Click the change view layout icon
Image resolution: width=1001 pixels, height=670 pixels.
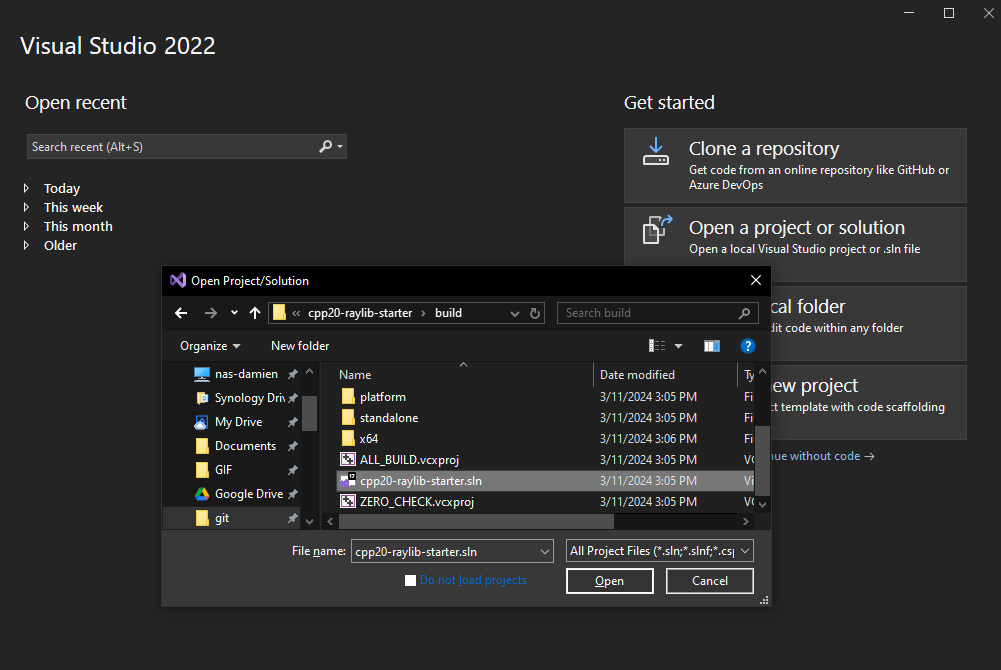click(657, 346)
